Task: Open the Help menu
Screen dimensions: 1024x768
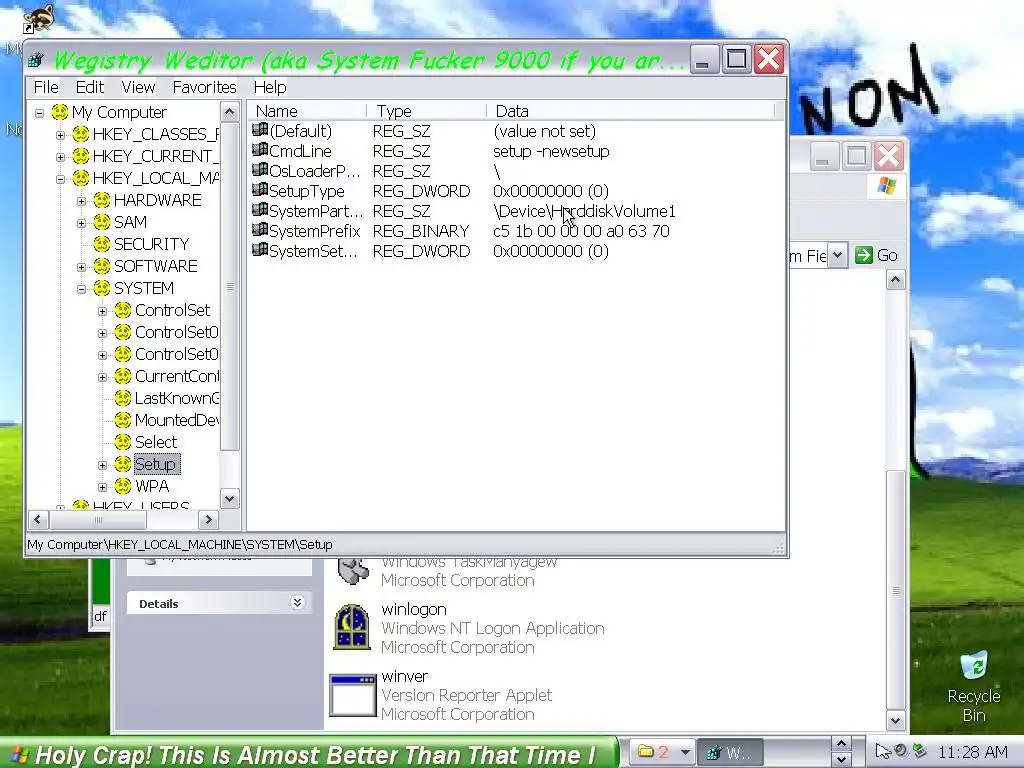Action: click(x=270, y=88)
